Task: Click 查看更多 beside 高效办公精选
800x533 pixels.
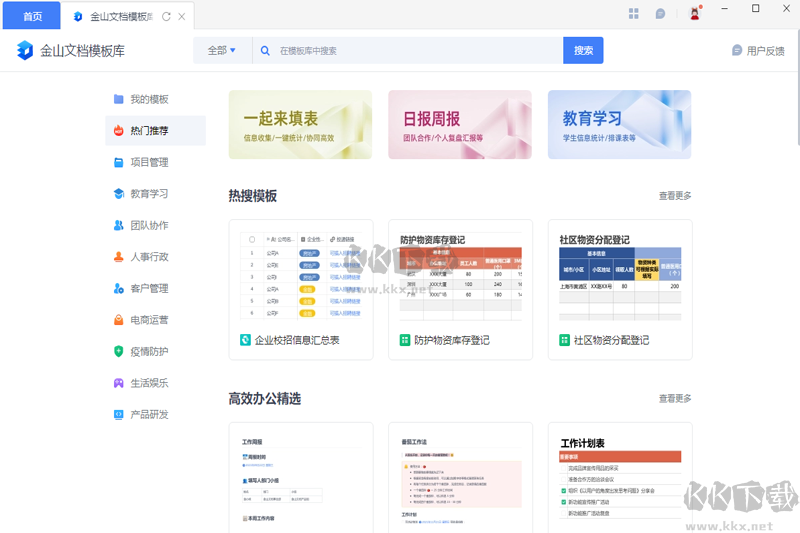Action: tap(674, 398)
